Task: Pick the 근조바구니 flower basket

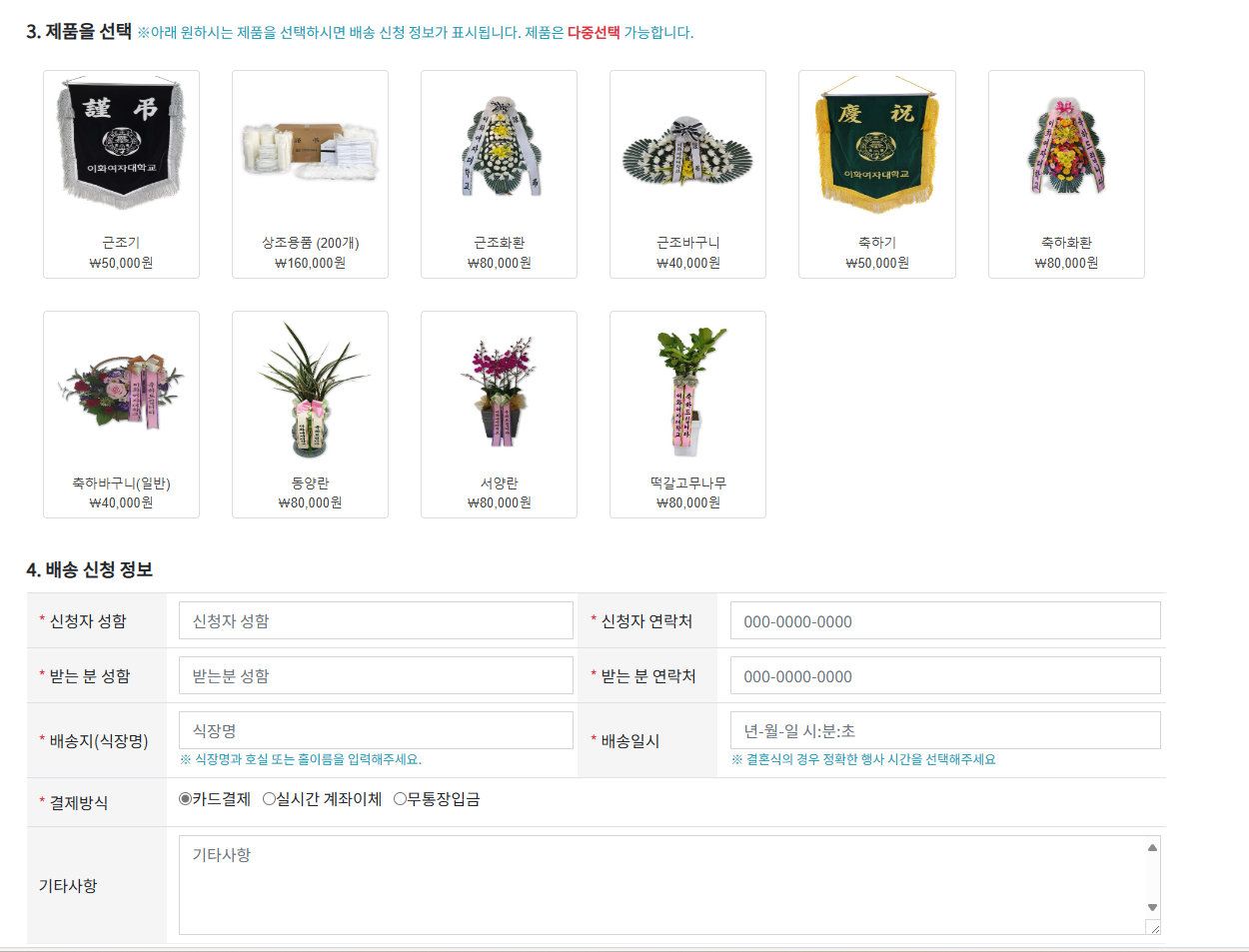Action: [687, 174]
